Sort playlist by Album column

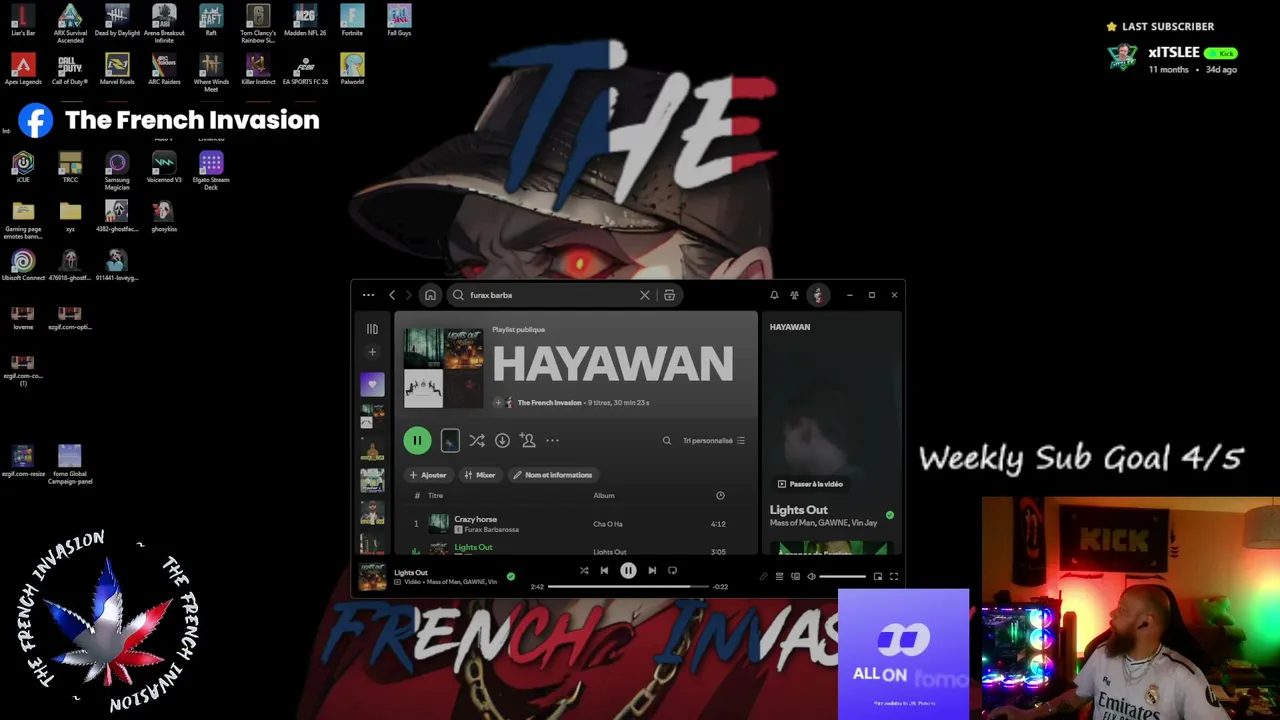[604, 496]
